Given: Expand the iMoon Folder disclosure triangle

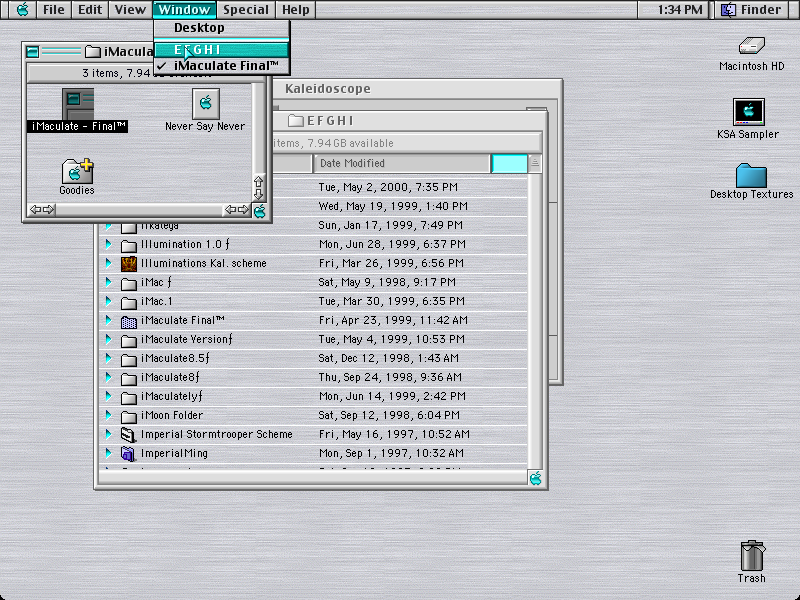Looking at the screenshot, I should pyautogui.click(x=108, y=415).
